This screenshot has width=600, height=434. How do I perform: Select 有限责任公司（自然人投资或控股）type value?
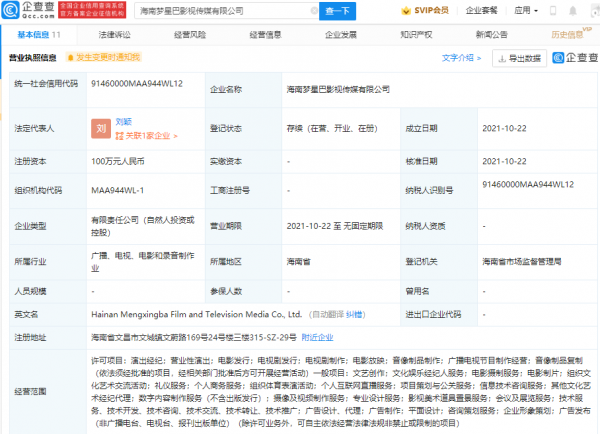[143, 226]
